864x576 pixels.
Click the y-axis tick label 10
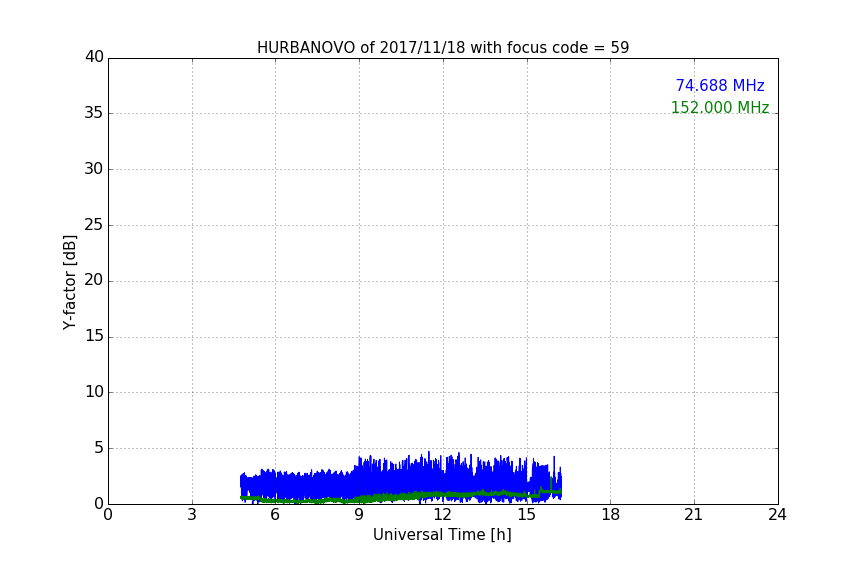click(94, 392)
